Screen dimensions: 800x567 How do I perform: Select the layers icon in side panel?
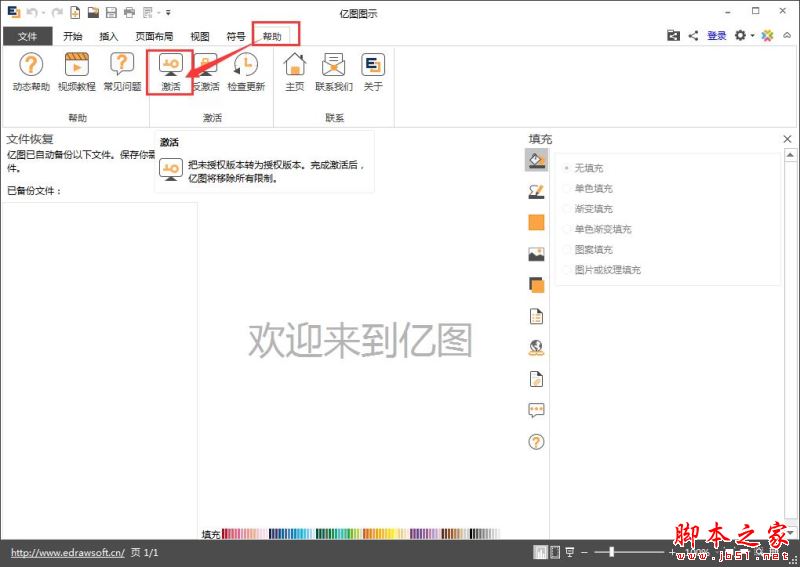pyautogui.click(x=536, y=285)
